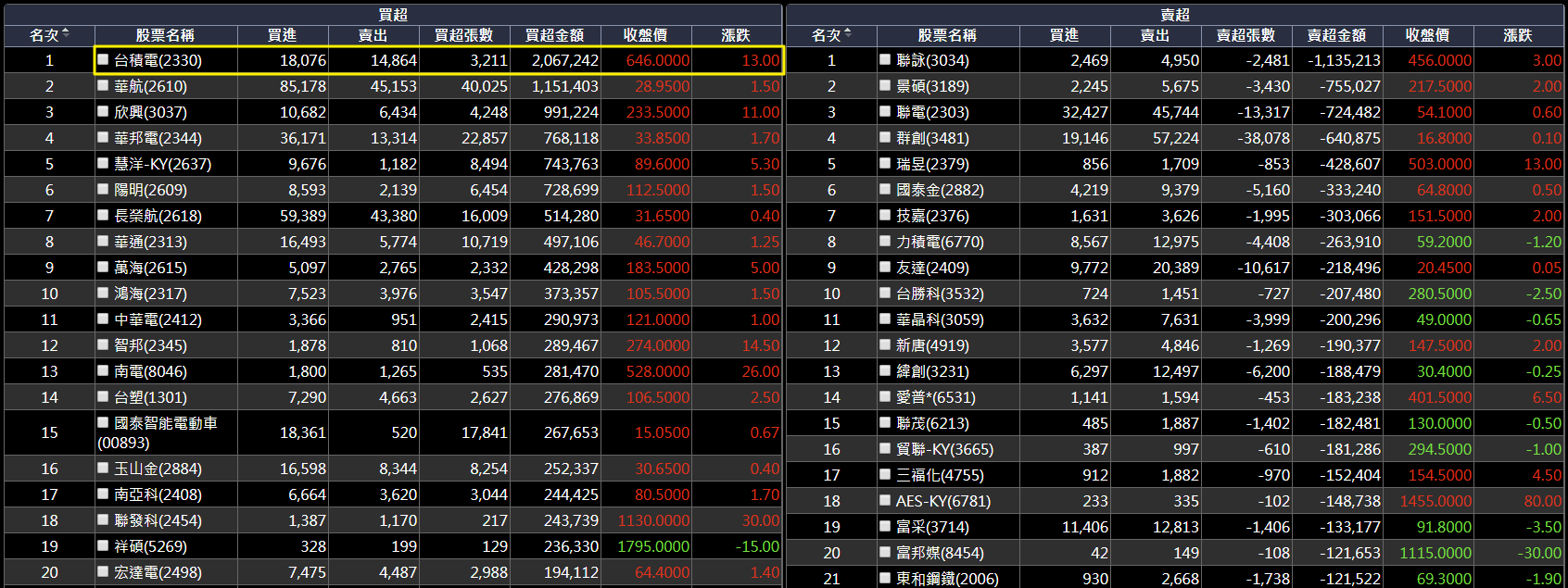
Task: Tick the checkbox for 台積電(2330)
Action: pyautogui.click(x=104, y=59)
